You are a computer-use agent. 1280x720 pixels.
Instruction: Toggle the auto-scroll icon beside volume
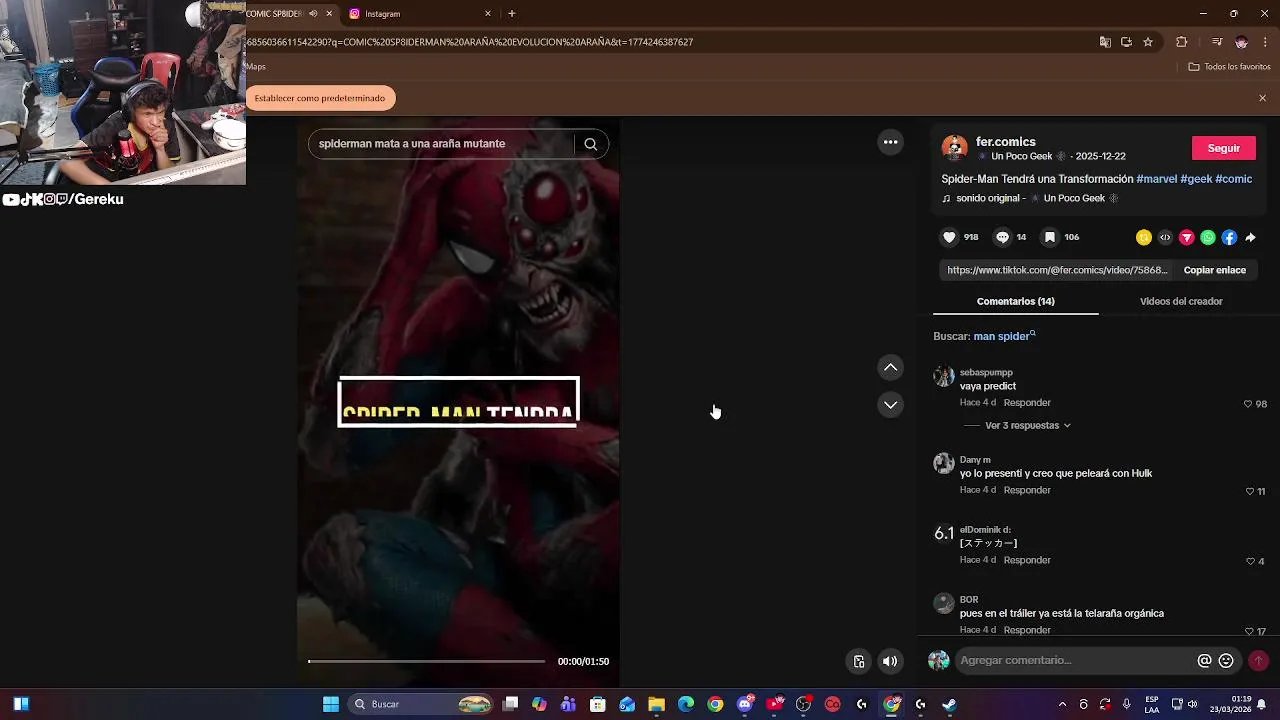859,661
